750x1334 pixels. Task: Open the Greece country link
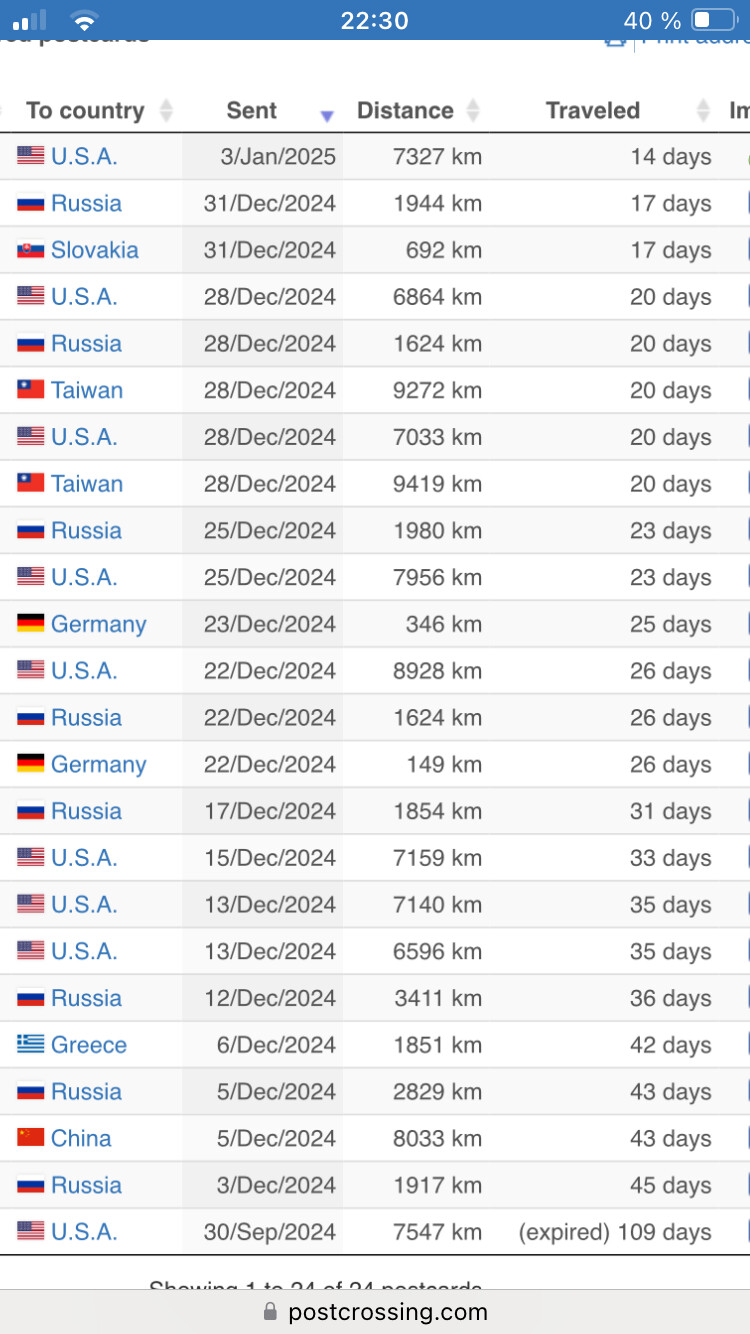[89, 1045]
